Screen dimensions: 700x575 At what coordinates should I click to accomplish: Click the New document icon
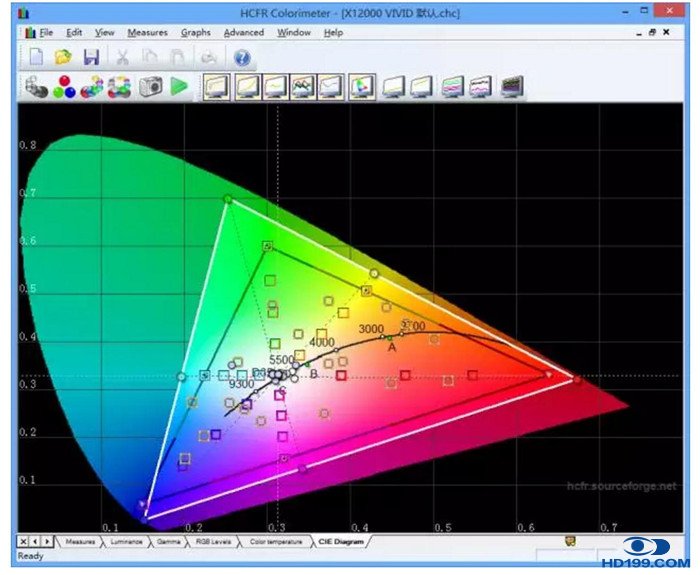pos(36,57)
